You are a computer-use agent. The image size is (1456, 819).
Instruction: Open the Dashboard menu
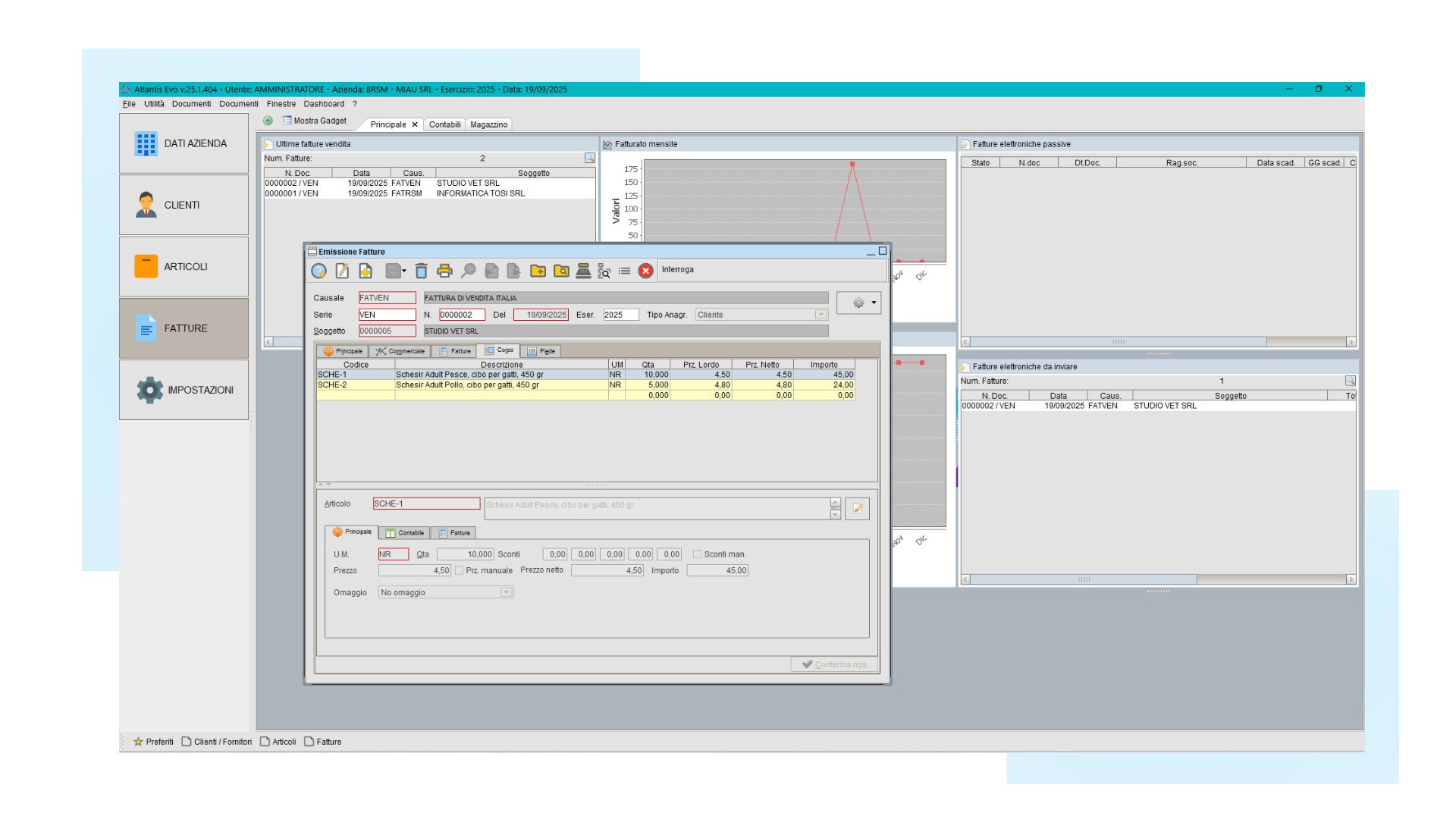pyautogui.click(x=323, y=104)
